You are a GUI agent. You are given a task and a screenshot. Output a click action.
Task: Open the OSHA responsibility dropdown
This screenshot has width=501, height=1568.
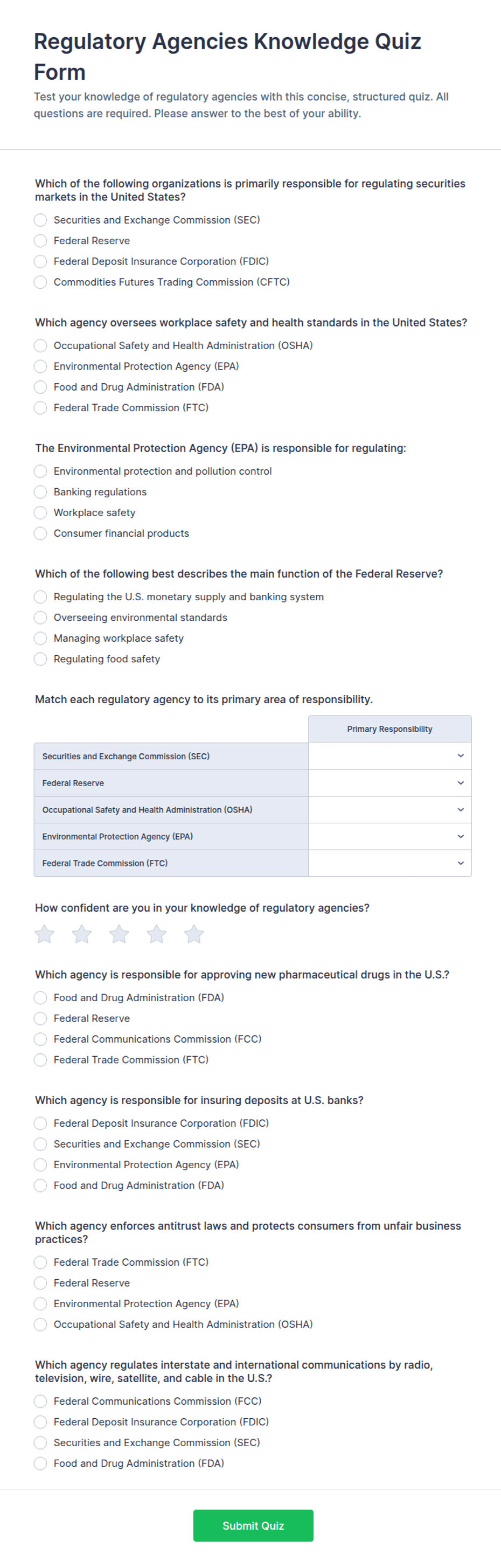[389, 809]
